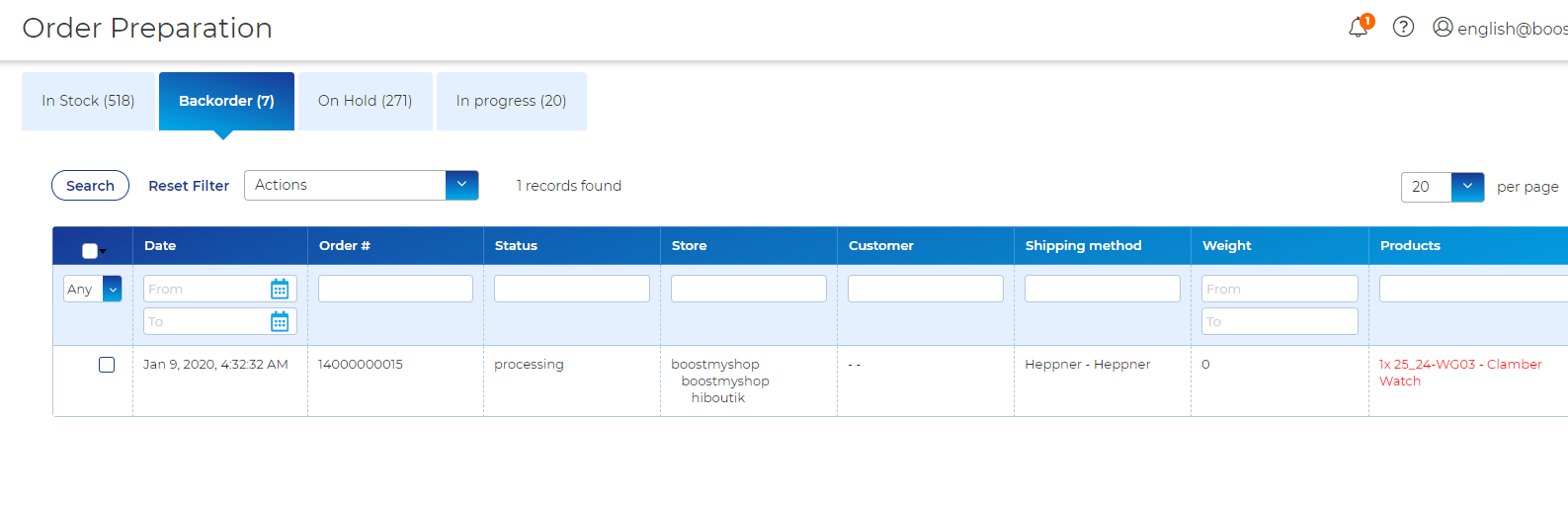This screenshot has height=509, width=1568.
Task: Click the Reset Filter link
Action: tap(189, 186)
